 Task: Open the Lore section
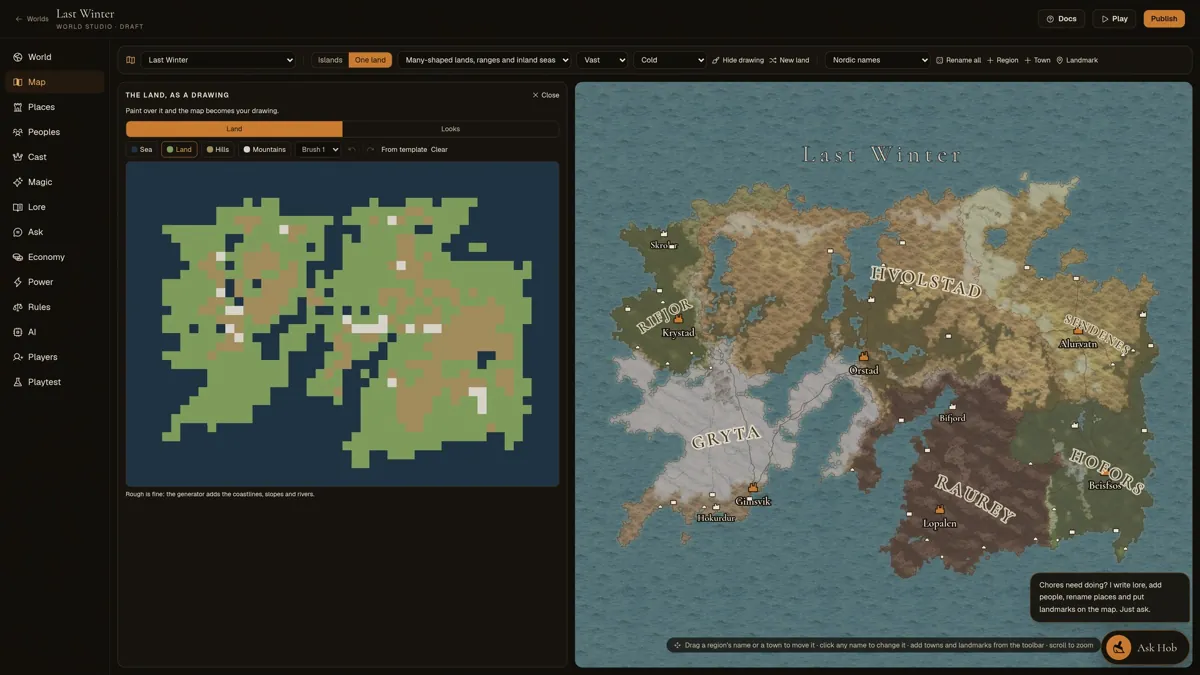(55, 207)
